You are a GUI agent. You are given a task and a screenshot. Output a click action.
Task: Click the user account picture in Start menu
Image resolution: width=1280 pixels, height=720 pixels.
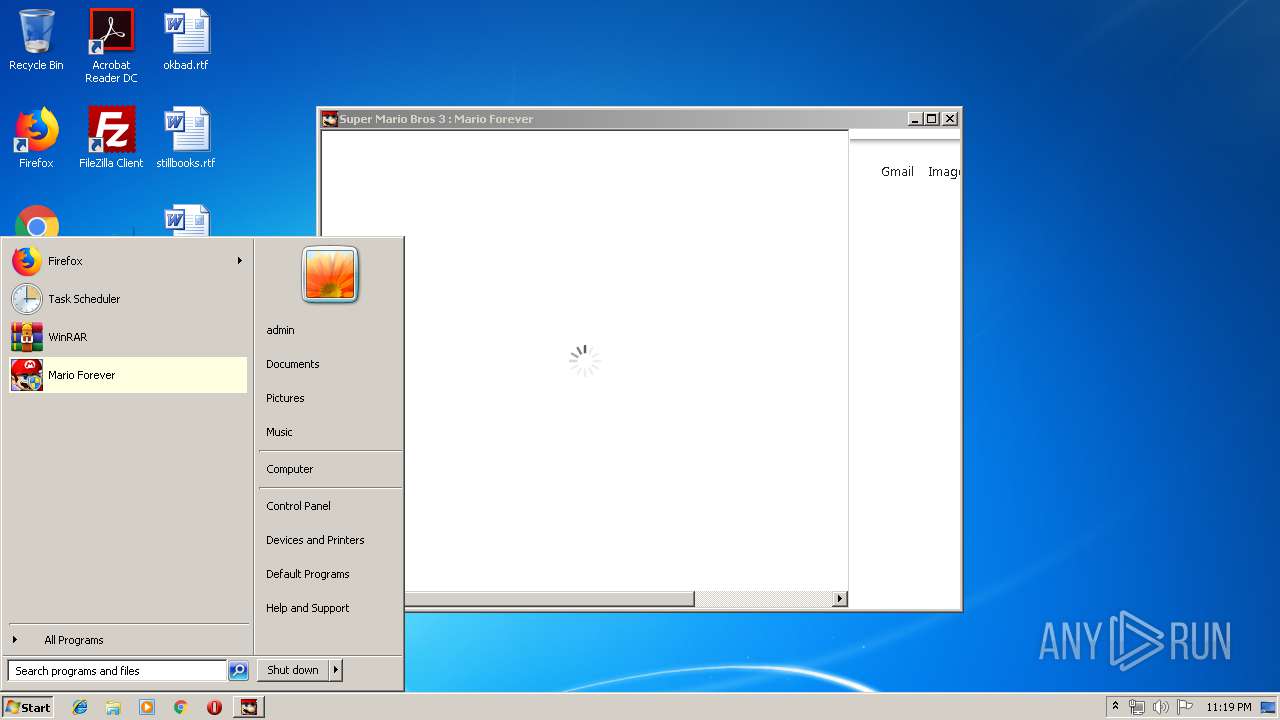(330, 274)
